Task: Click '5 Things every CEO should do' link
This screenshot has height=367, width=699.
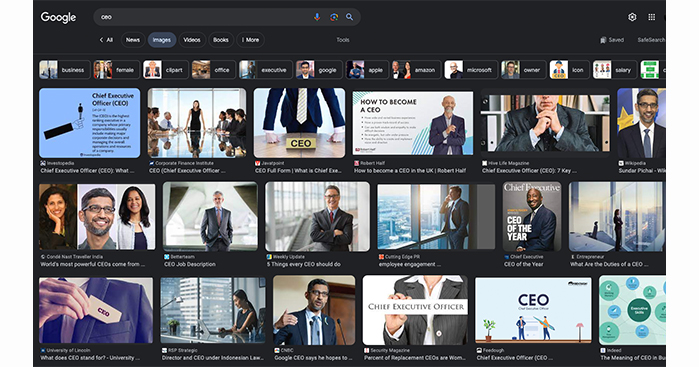Action: [304, 264]
